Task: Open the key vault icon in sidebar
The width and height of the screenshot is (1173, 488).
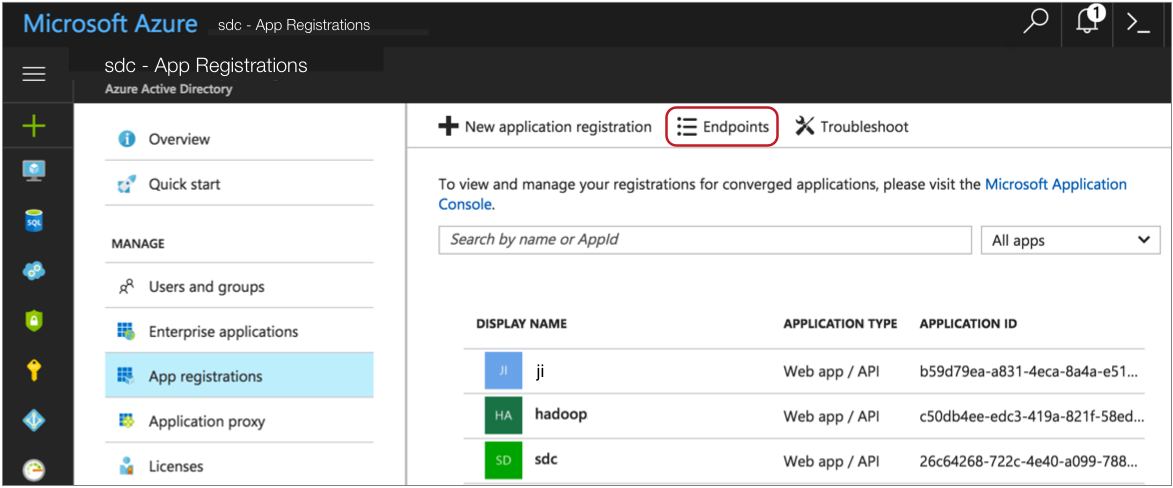Action: 34,371
